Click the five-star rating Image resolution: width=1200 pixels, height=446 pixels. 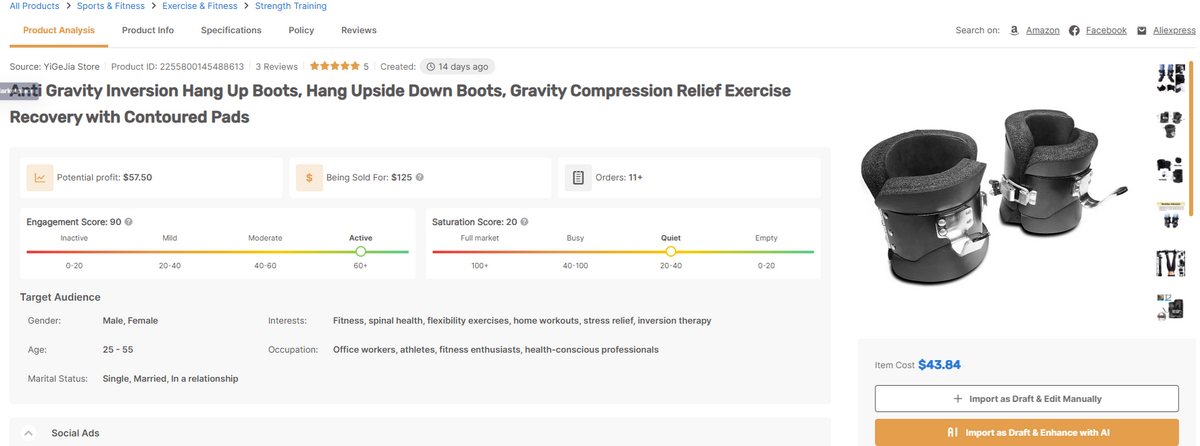pos(334,67)
